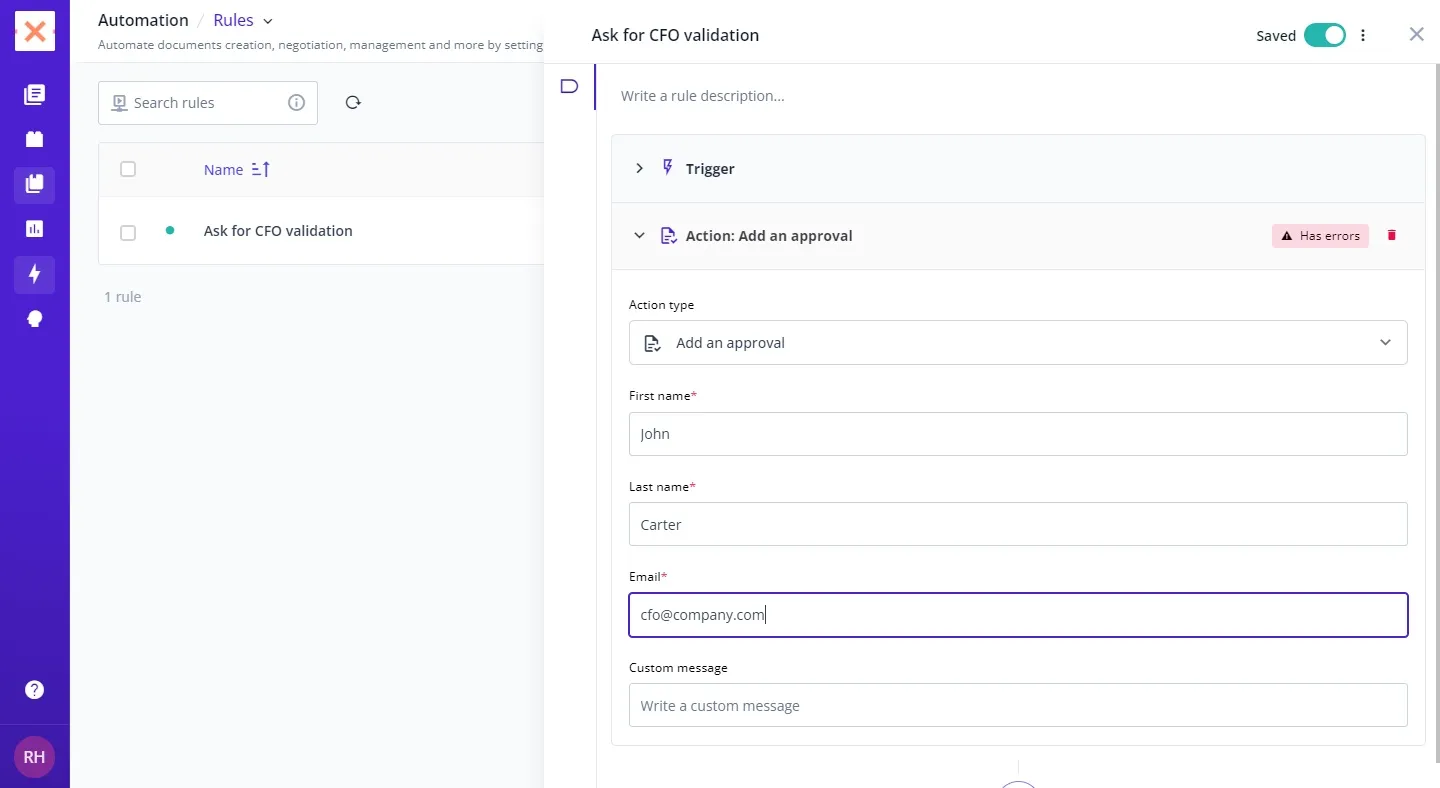
Task: Check the select all rules checkbox
Action: coord(128,170)
